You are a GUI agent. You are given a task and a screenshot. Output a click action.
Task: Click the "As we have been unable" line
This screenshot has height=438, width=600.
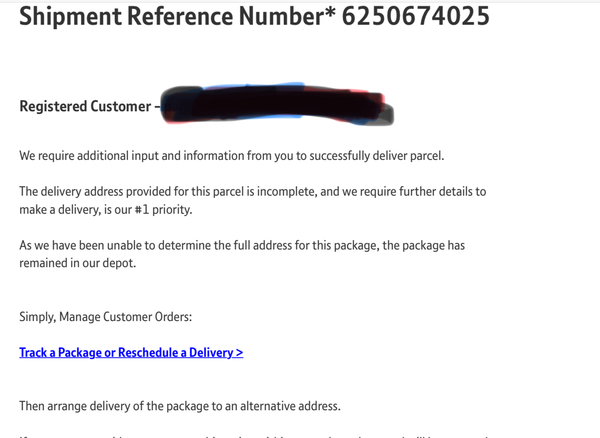click(100, 245)
